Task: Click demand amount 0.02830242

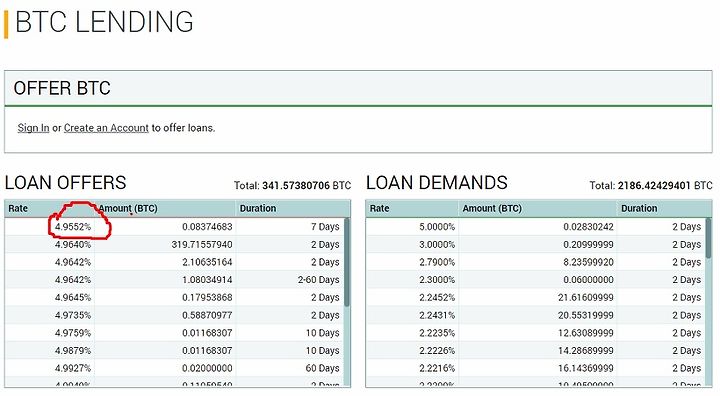Action: [x=588, y=227]
